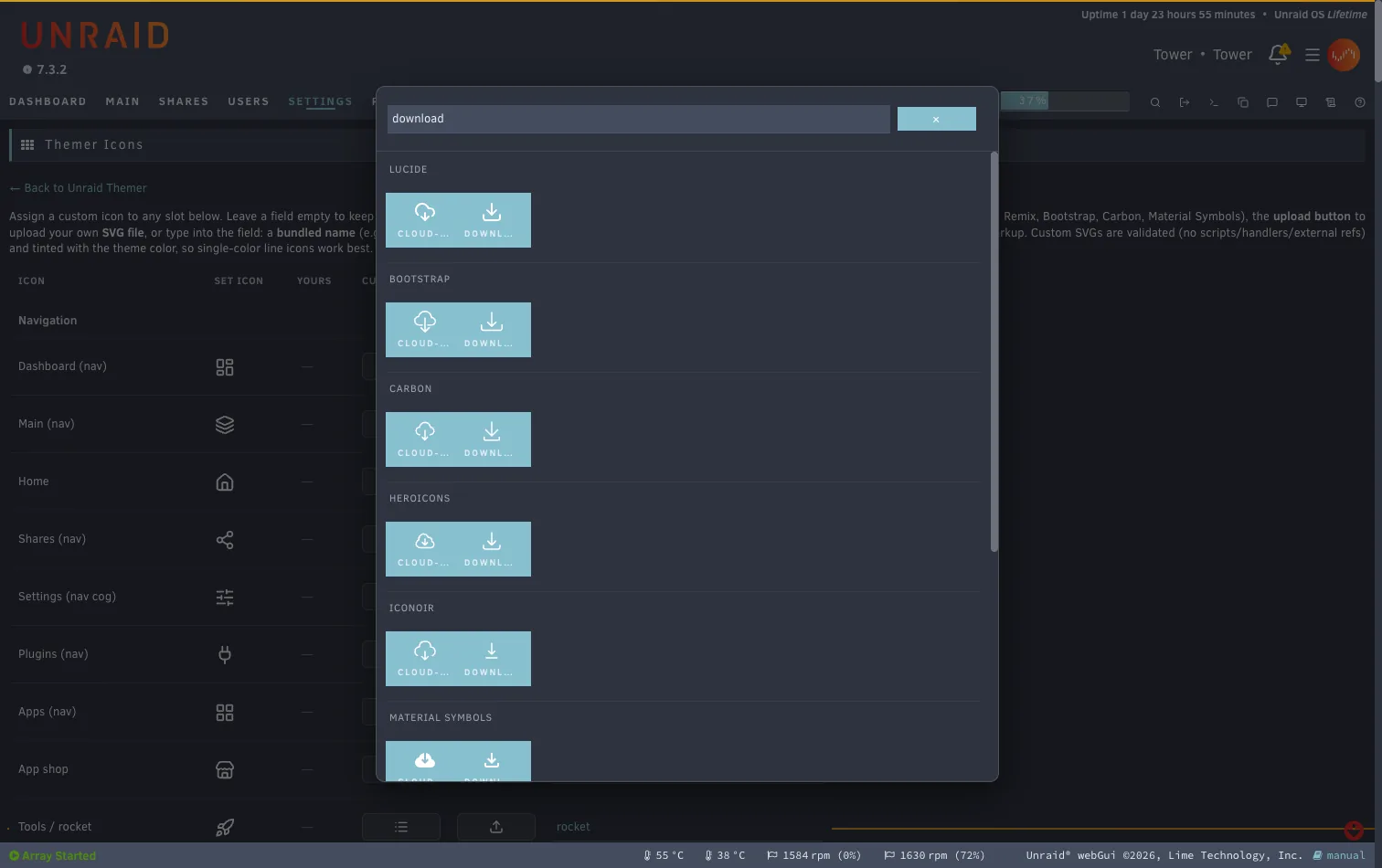
Task: Select the Carbon cloud-download icon
Action: (x=424, y=439)
